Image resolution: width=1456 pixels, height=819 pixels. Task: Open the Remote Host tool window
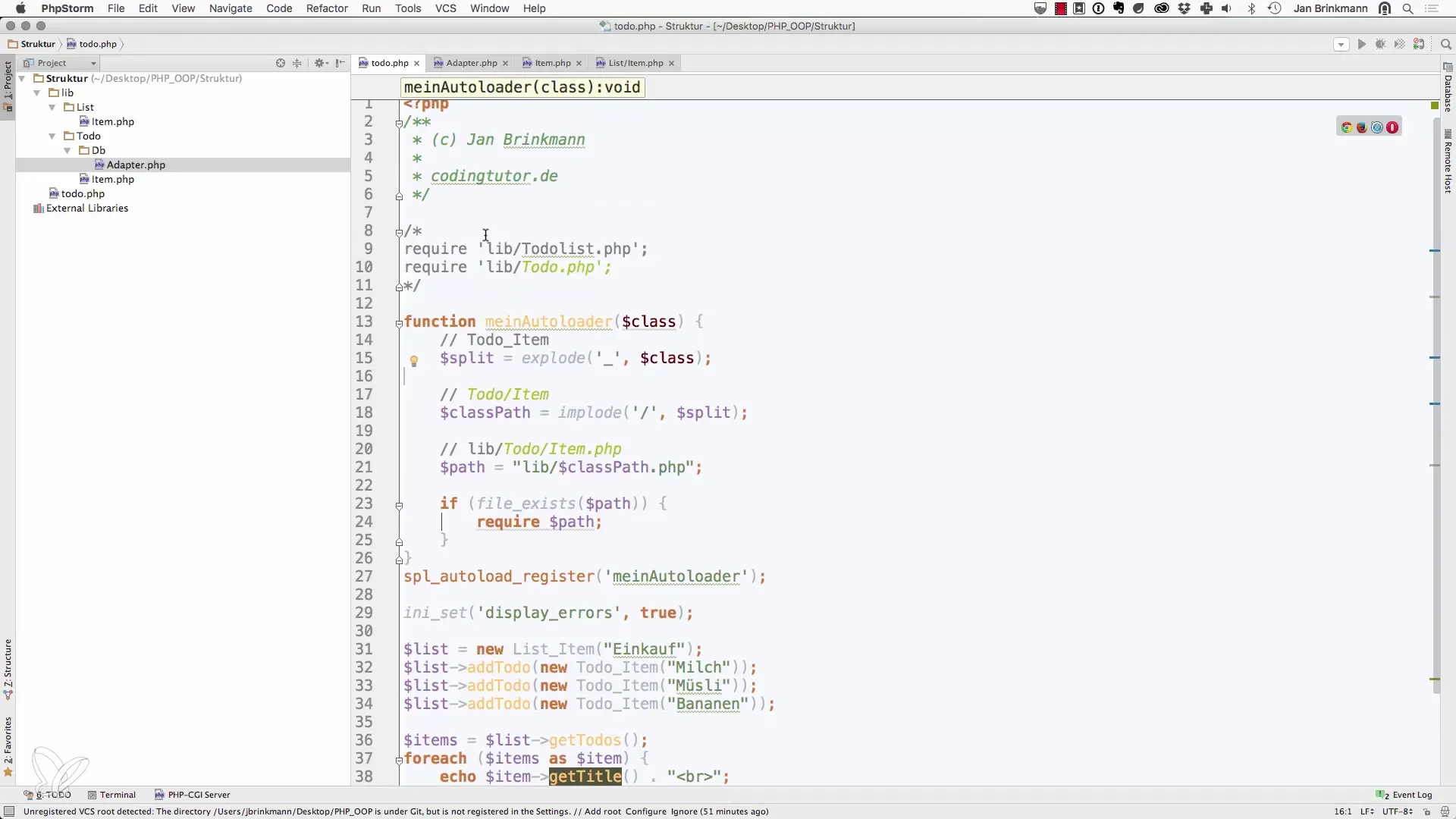pyautogui.click(x=1448, y=162)
